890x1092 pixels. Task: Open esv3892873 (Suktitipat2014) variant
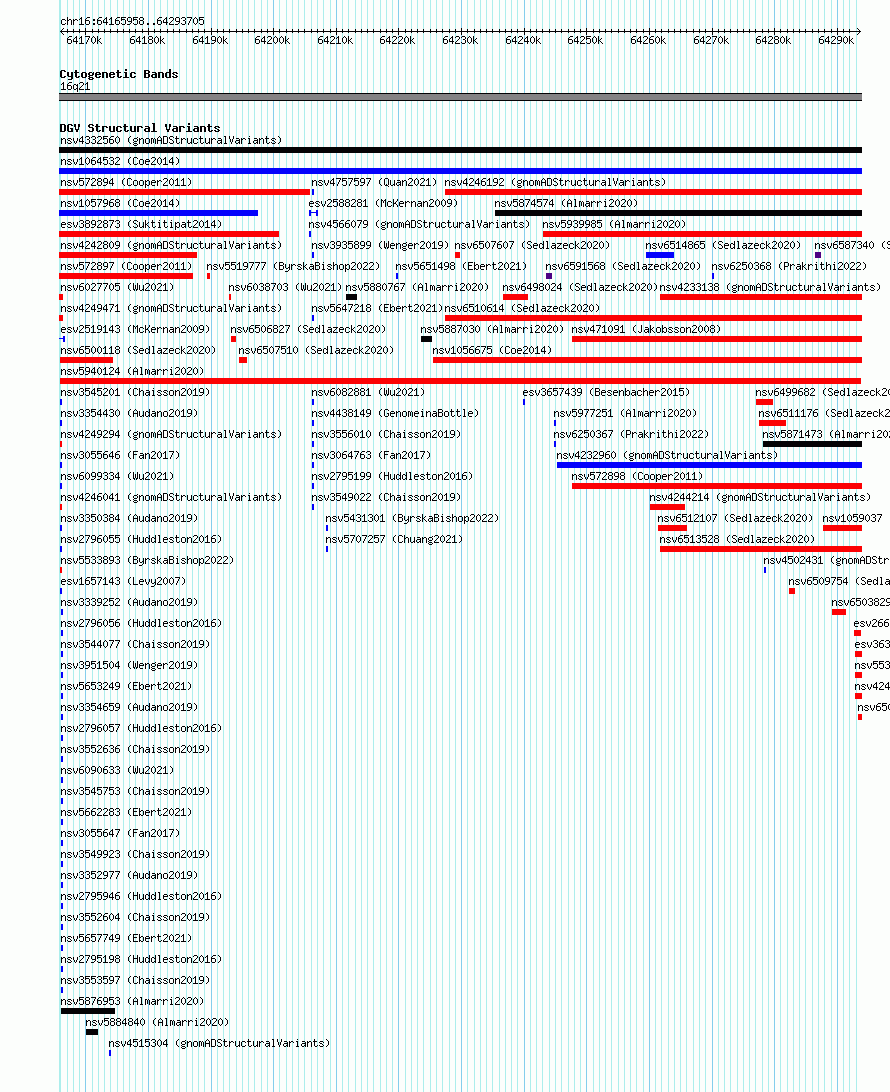[x=141, y=224]
